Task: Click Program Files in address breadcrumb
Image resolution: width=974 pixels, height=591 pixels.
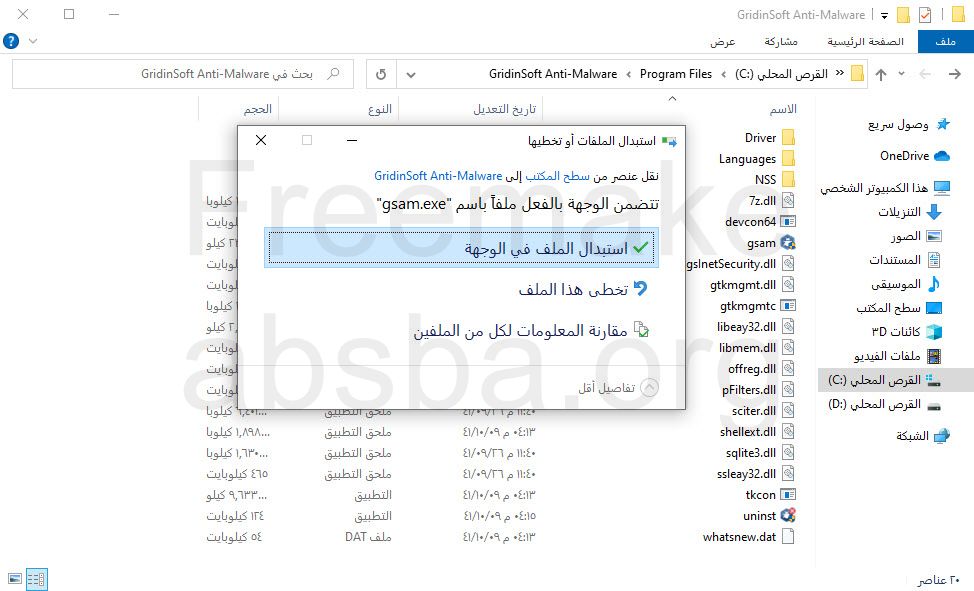Action: pyautogui.click(x=676, y=74)
